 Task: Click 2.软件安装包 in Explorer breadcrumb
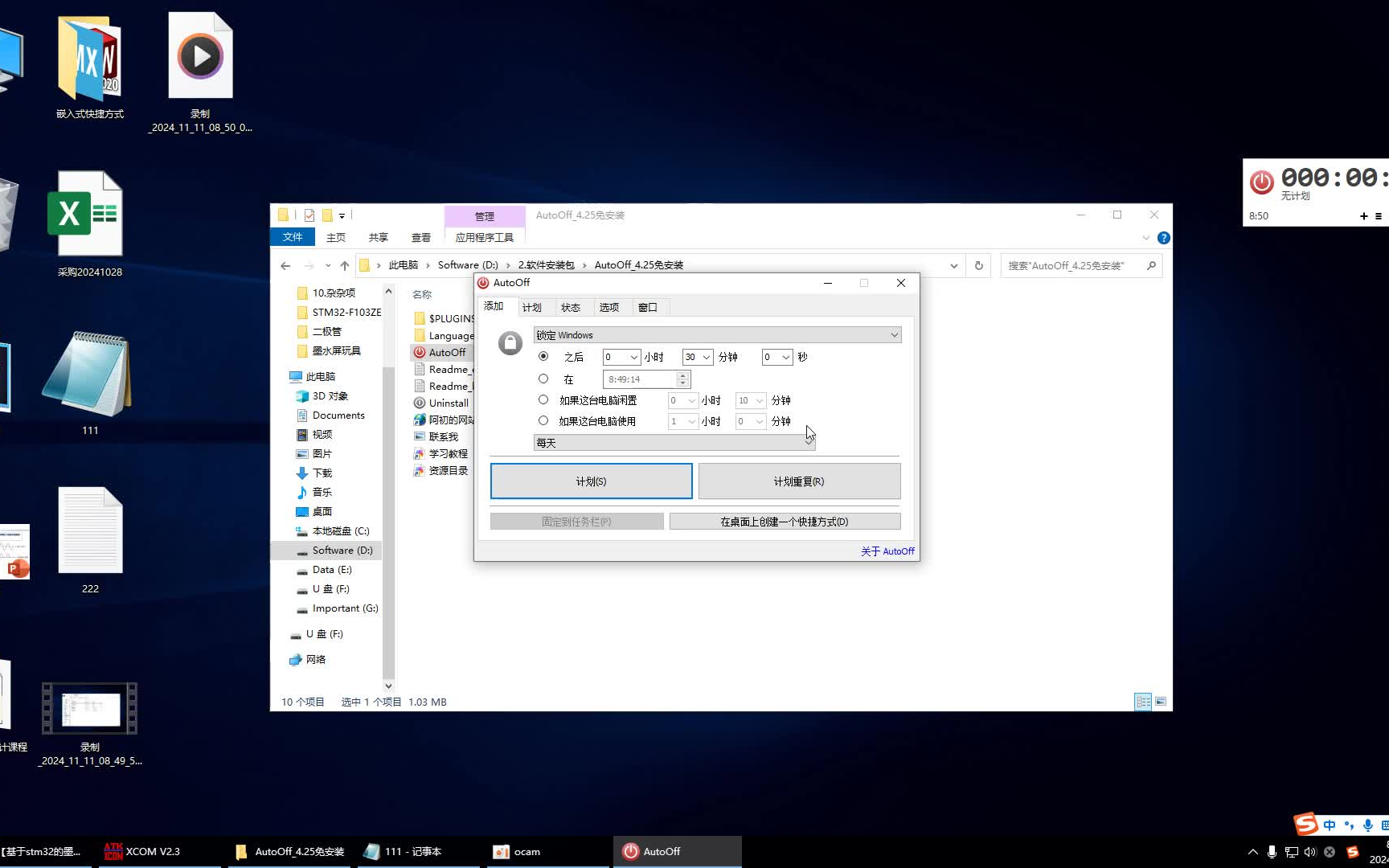tap(546, 265)
